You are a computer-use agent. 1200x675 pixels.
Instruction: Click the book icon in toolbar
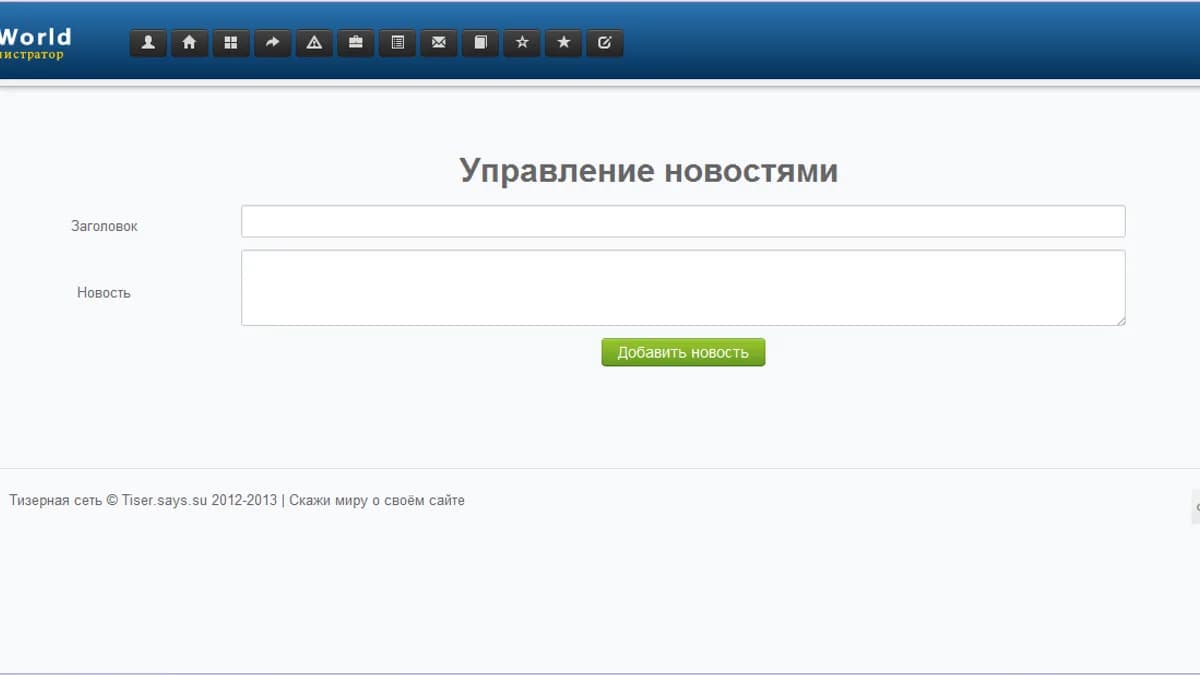point(480,43)
